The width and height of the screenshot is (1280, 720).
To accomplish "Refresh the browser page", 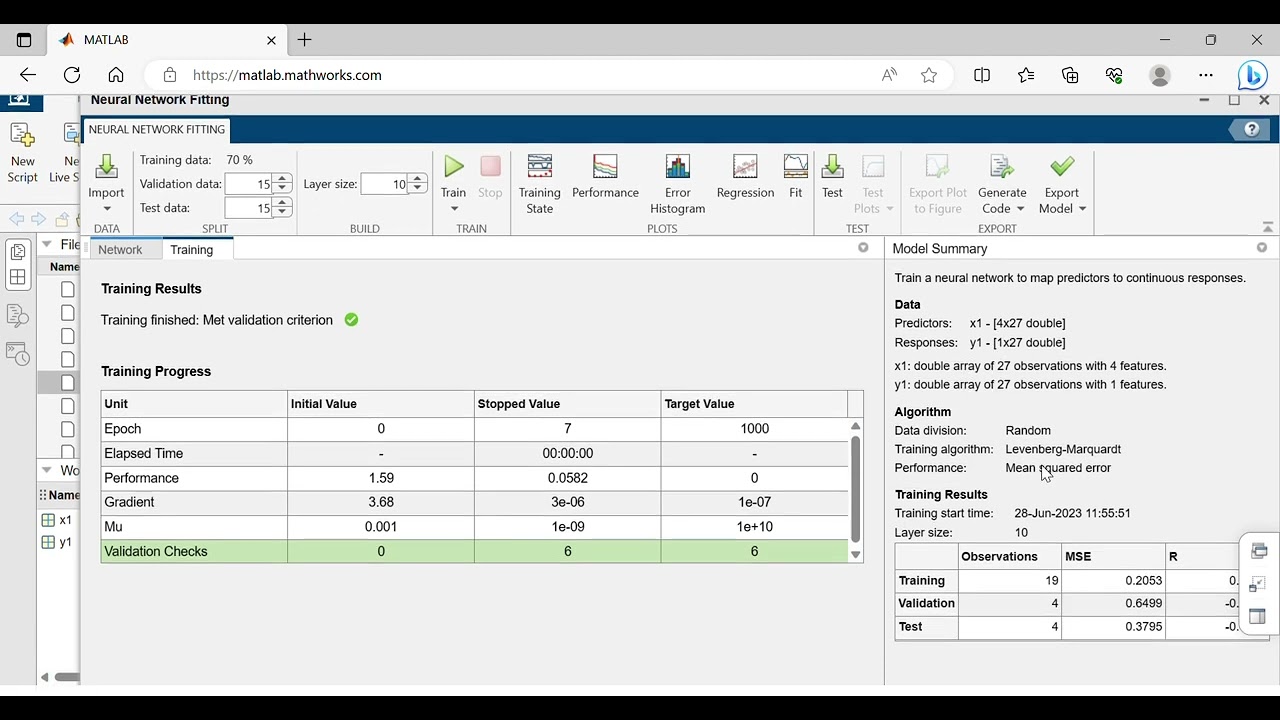I will [72, 75].
